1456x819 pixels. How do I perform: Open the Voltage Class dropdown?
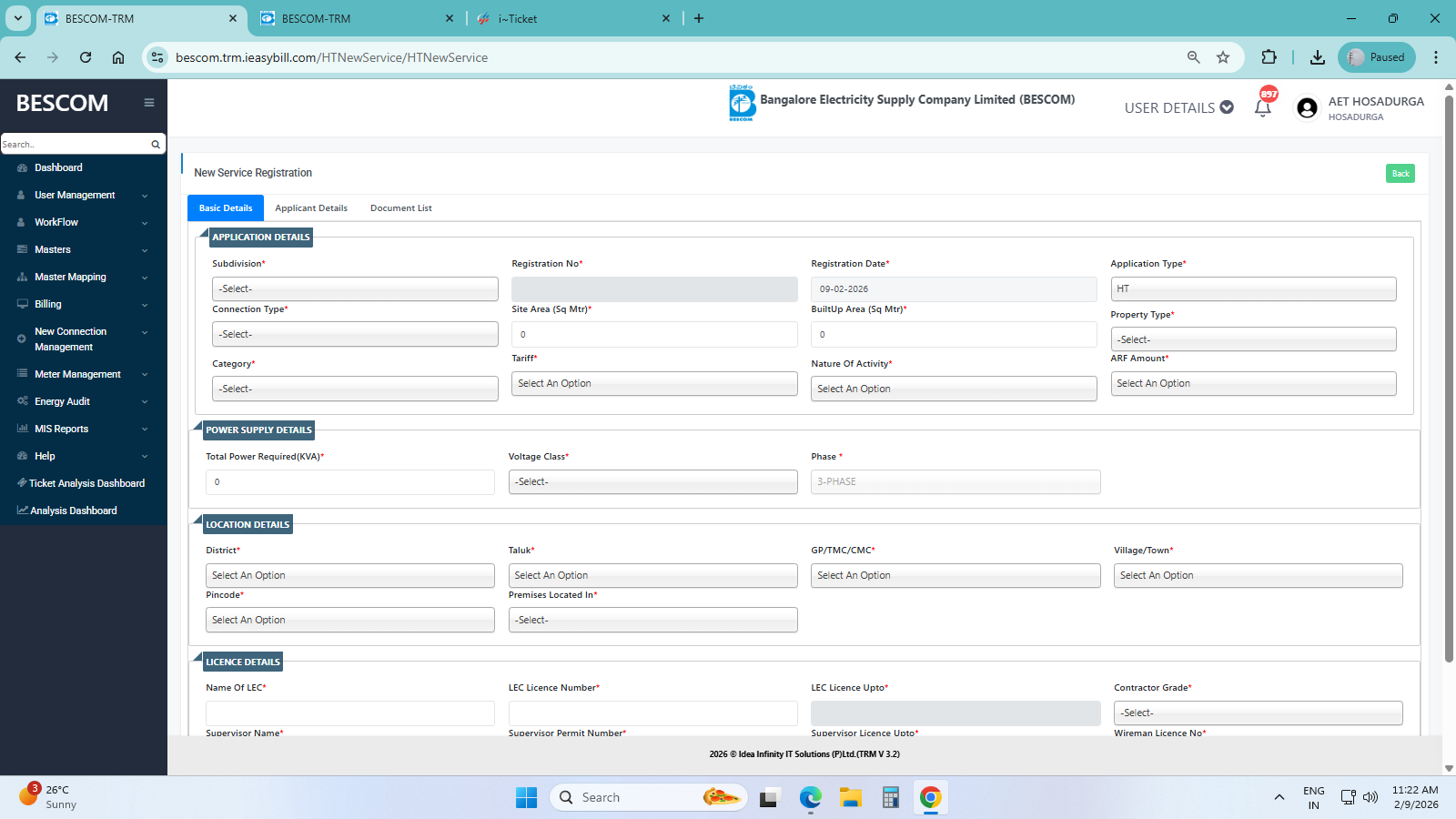coord(652,481)
